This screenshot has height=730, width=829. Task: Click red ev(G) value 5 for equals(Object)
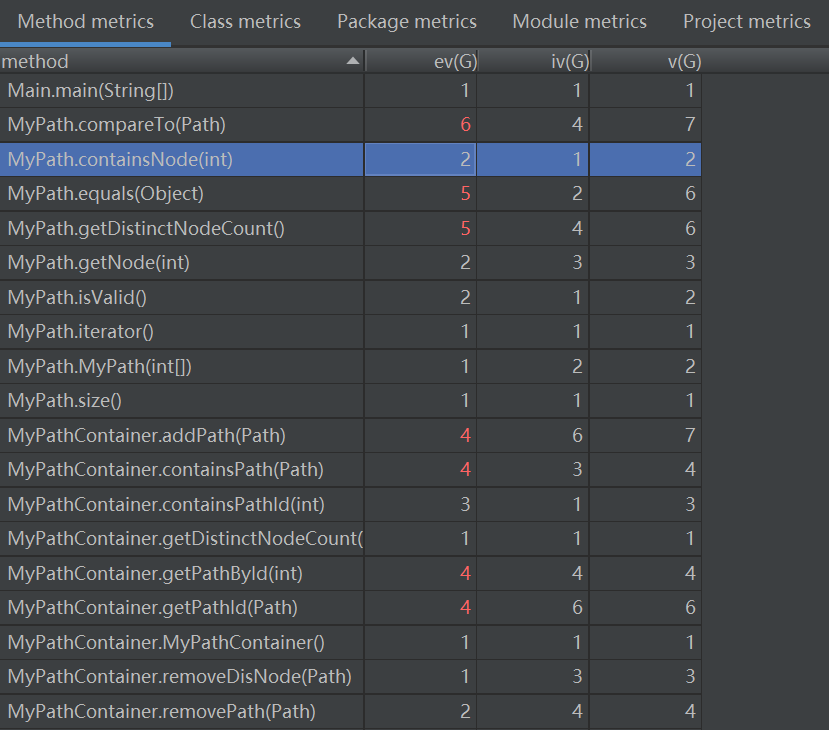point(465,193)
